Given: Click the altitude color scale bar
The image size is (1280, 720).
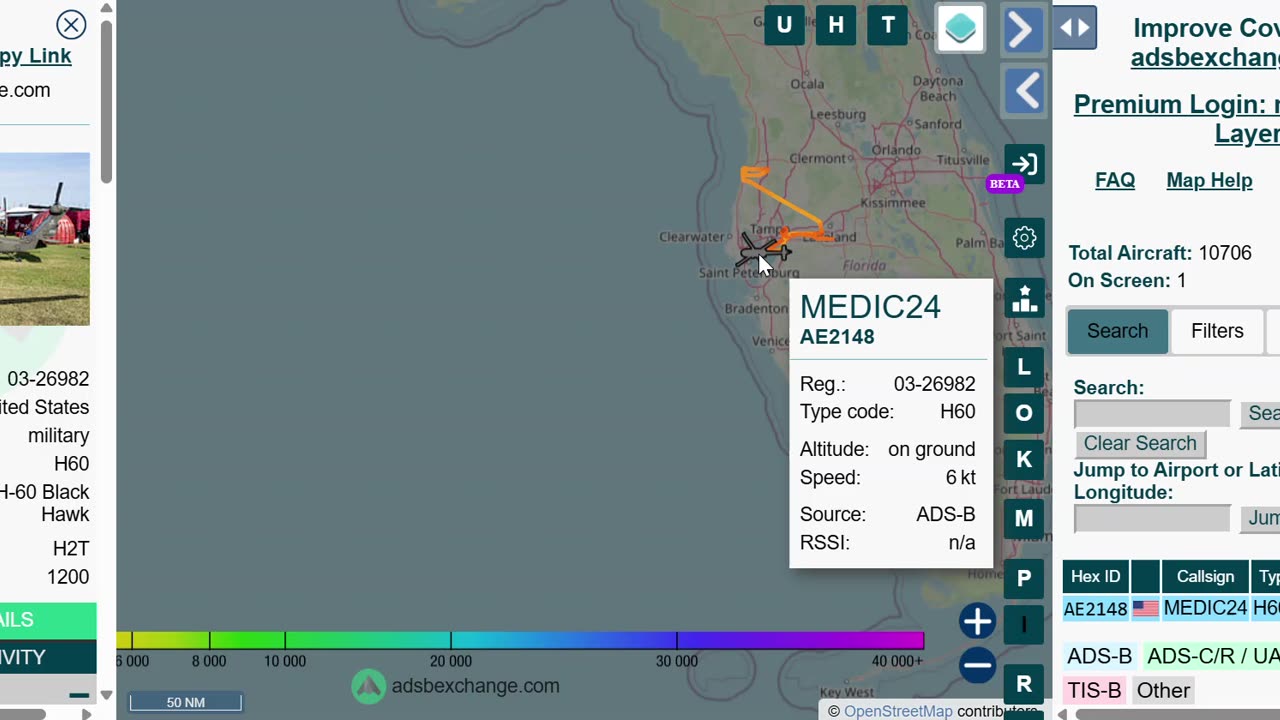Looking at the screenshot, I should point(520,640).
